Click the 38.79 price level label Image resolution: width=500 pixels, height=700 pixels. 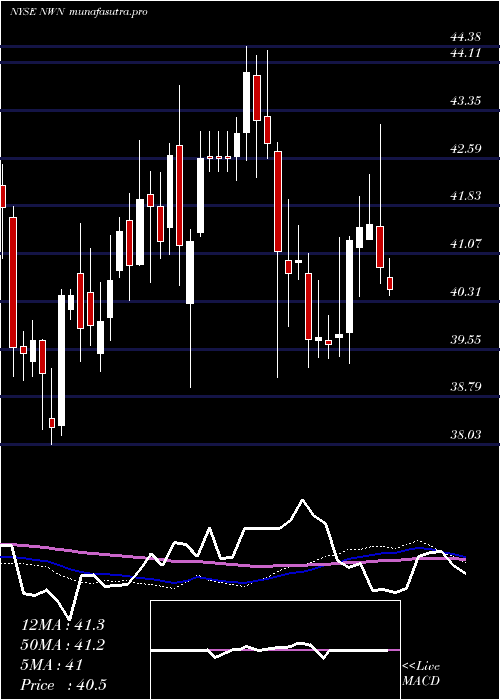point(466,387)
